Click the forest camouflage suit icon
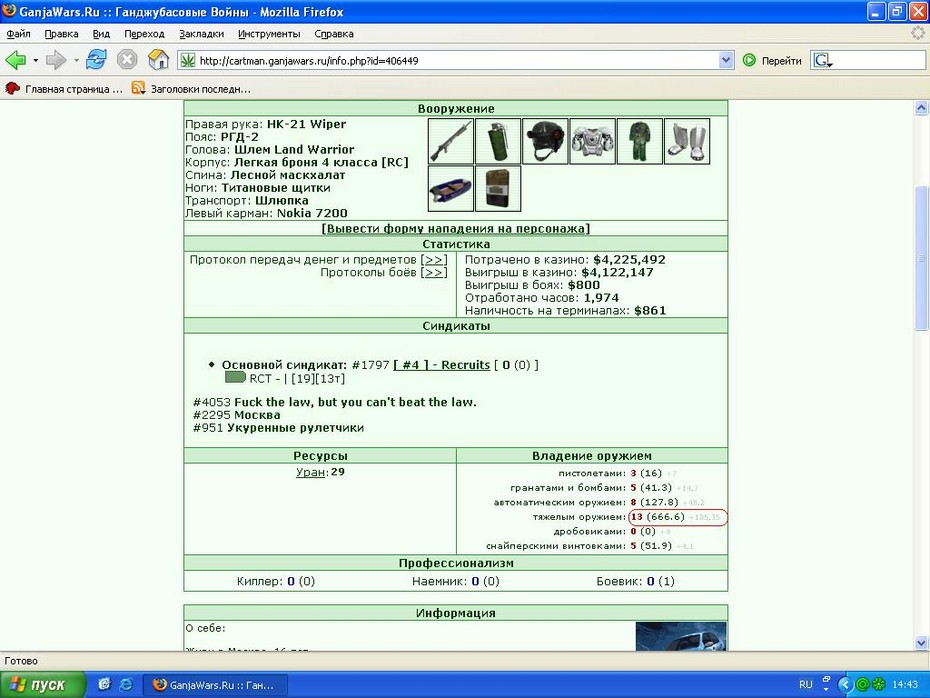930x698 pixels. coord(639,141)
